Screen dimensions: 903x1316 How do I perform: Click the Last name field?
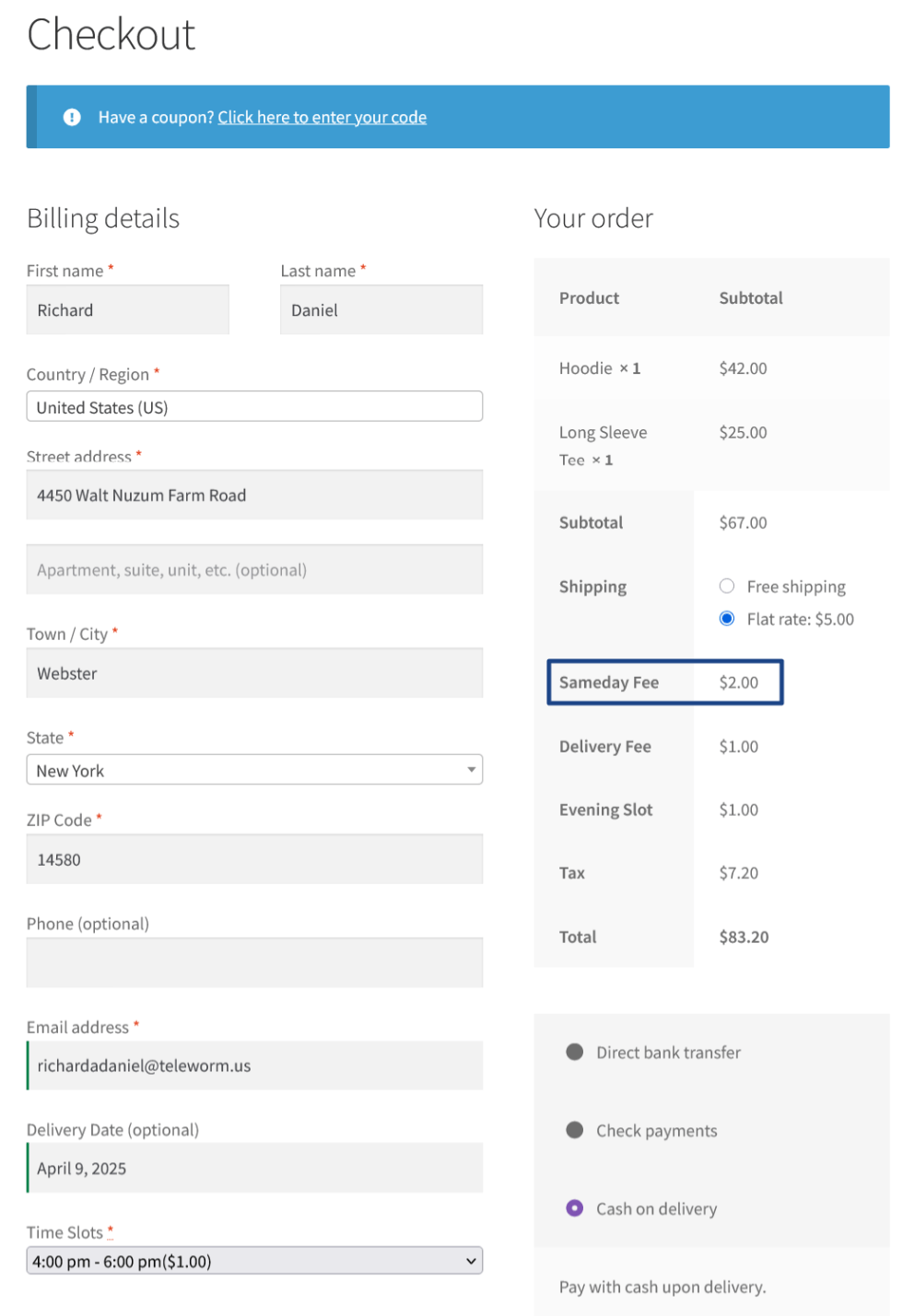tap(381, 310)
